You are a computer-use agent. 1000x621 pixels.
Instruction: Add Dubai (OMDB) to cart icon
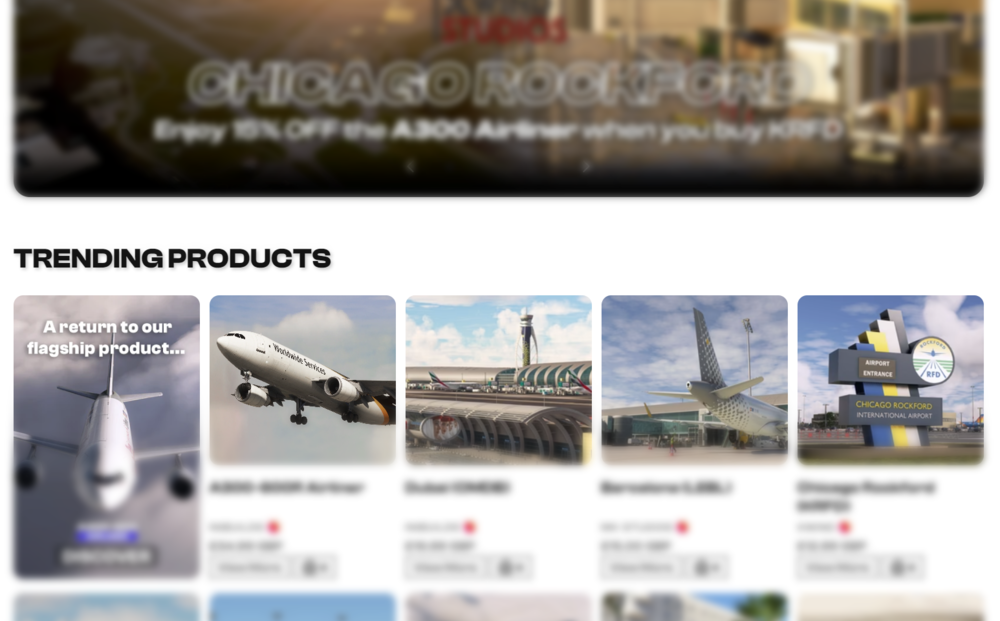click(510, 567)
